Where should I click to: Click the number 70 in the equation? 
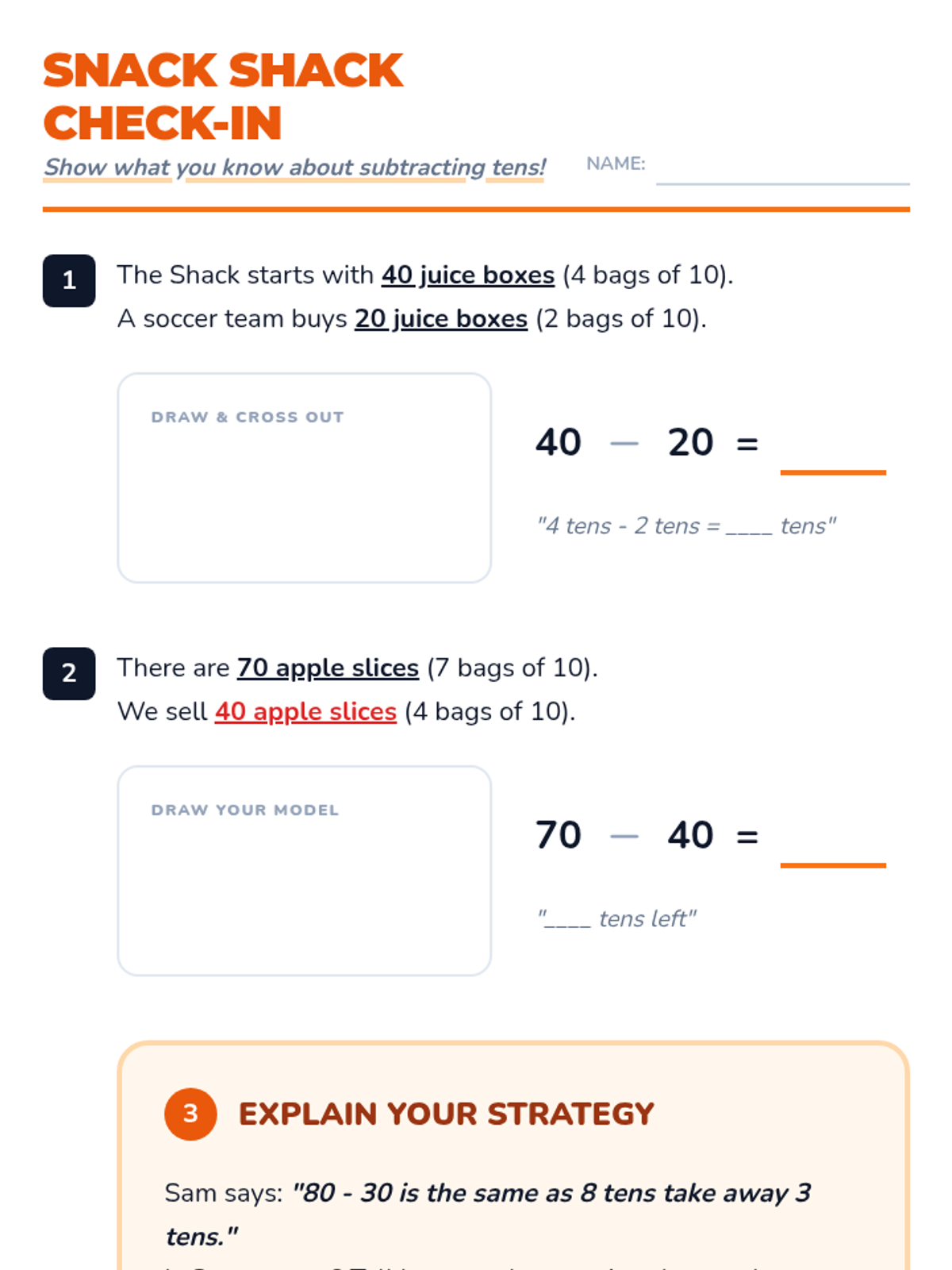pyautogui.click(x=559, y=835)
